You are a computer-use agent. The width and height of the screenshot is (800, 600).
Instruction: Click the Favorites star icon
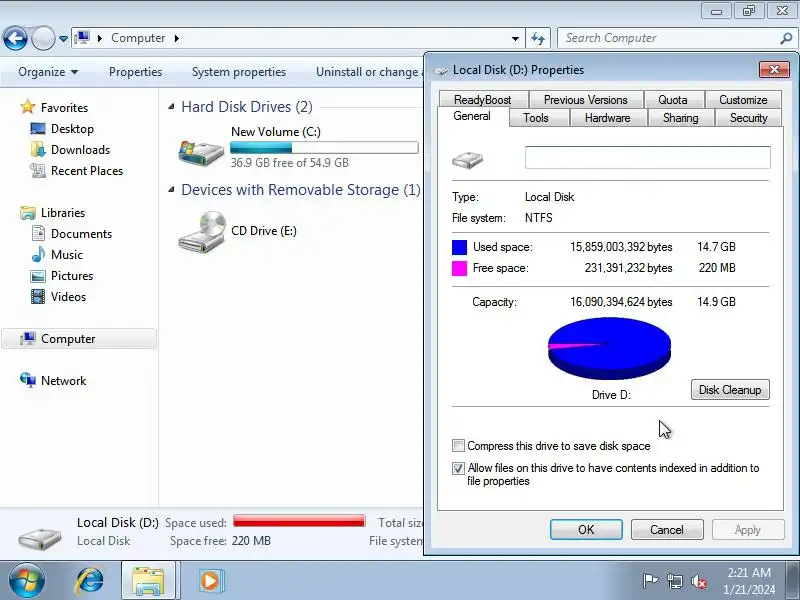[28, 107]
